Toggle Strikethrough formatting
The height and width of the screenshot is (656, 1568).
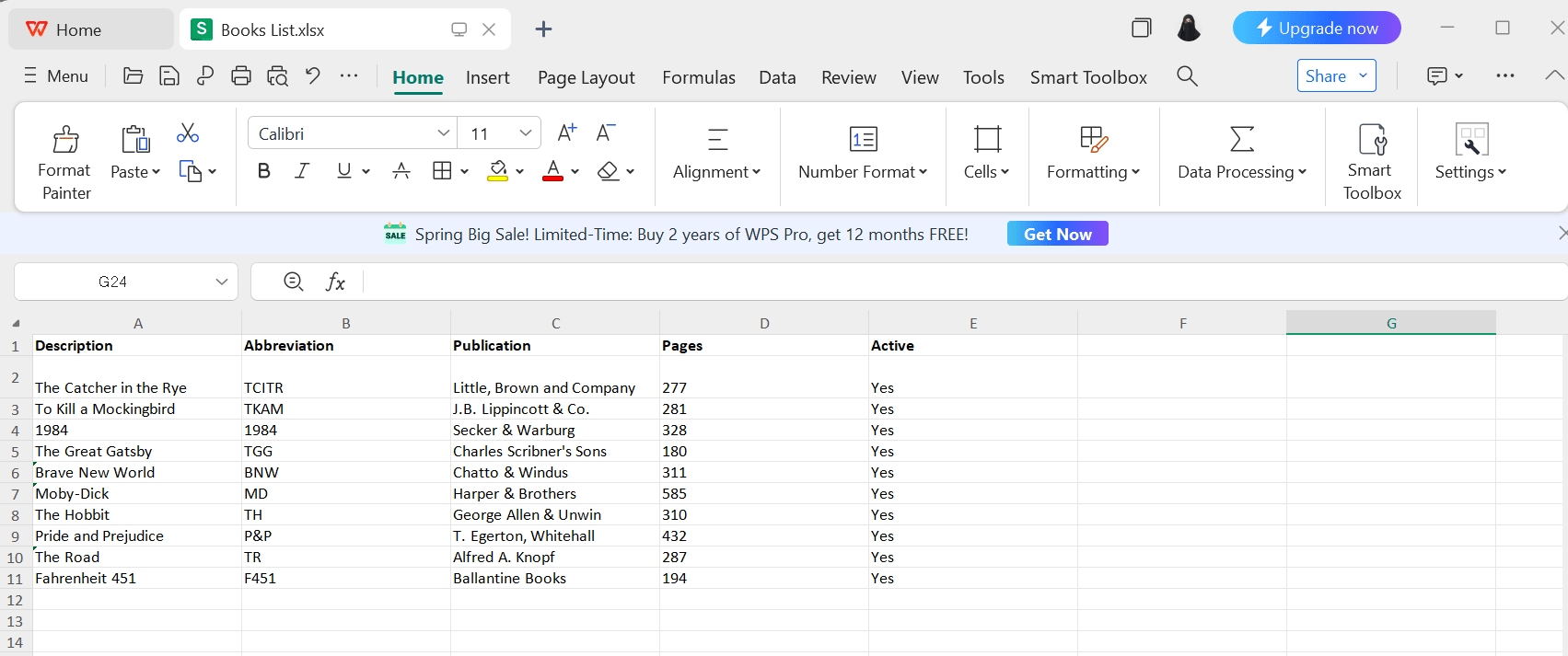pyautogui.click(x=401, y=171)
